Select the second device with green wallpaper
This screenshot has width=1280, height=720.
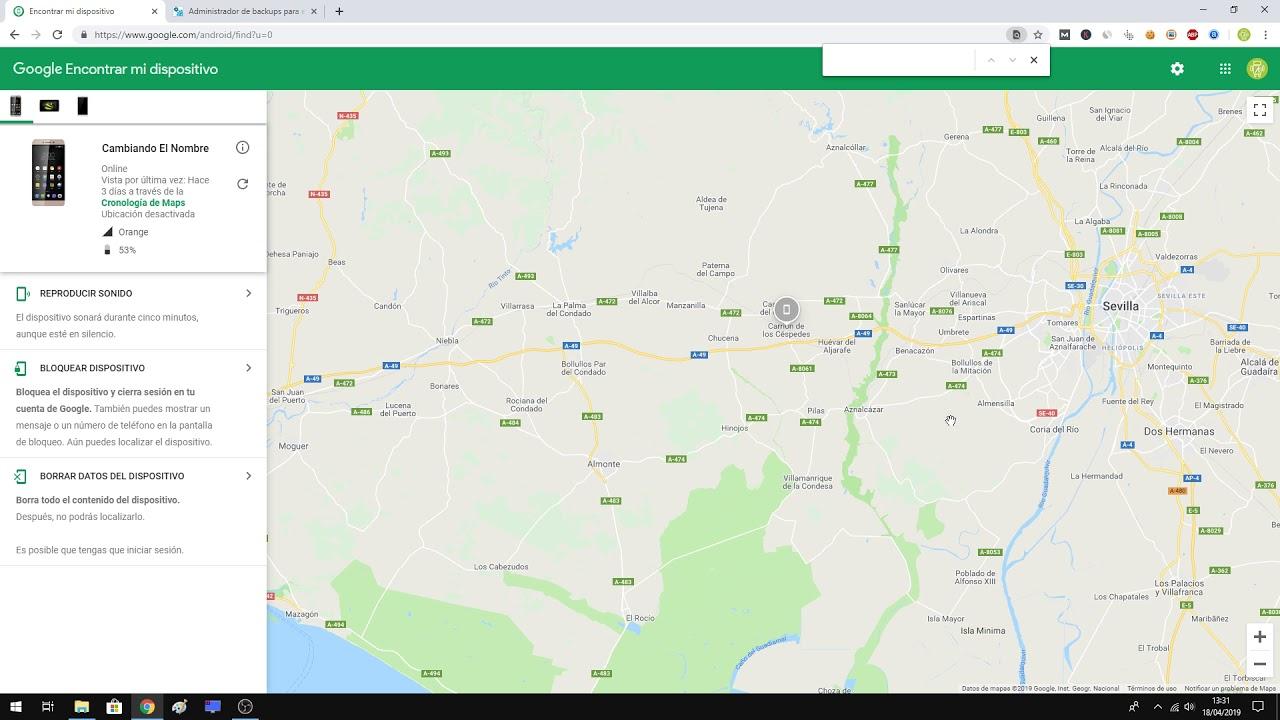coord(48,105)
